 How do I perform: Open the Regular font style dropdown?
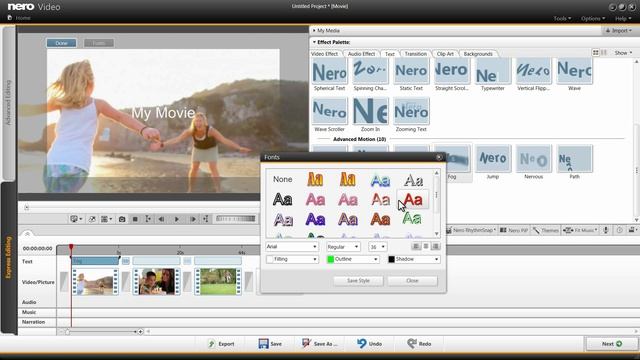tap(343, 247)
